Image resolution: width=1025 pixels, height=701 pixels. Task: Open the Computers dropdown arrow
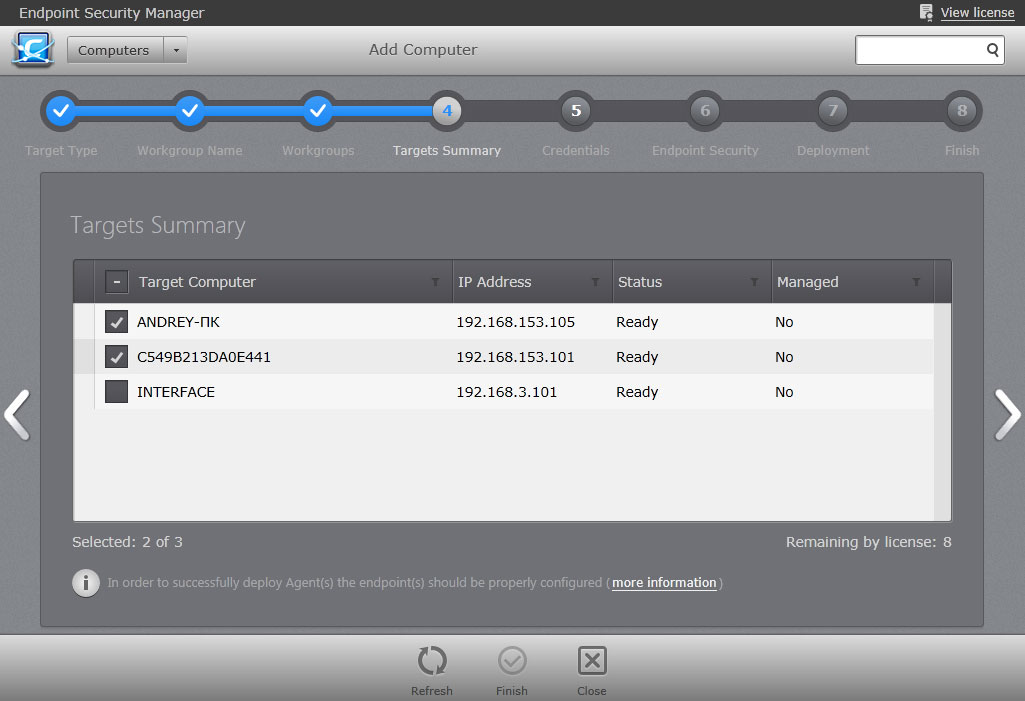click(x=175, y=50)
